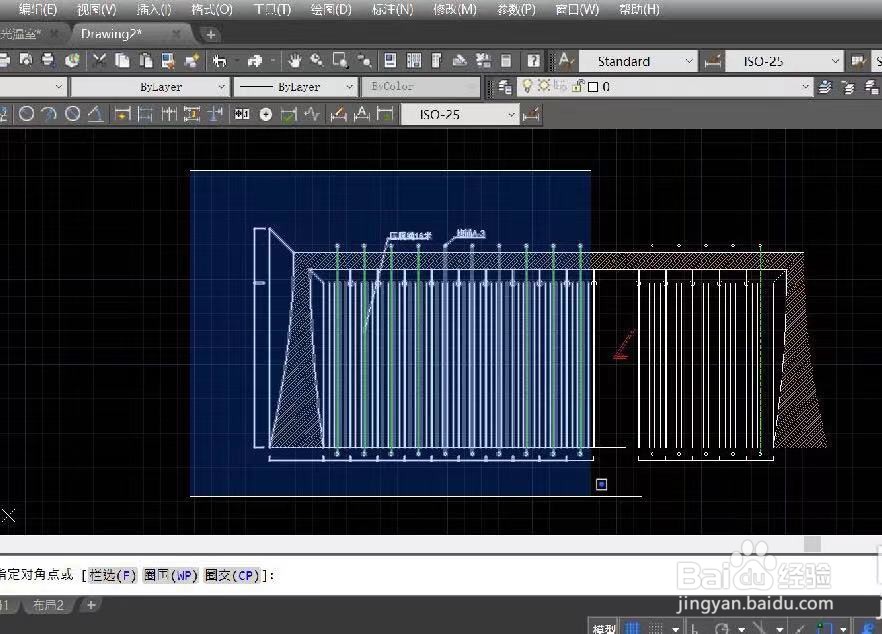
Task: Open the Standard text style dropdown
Action: pos(638,61)
